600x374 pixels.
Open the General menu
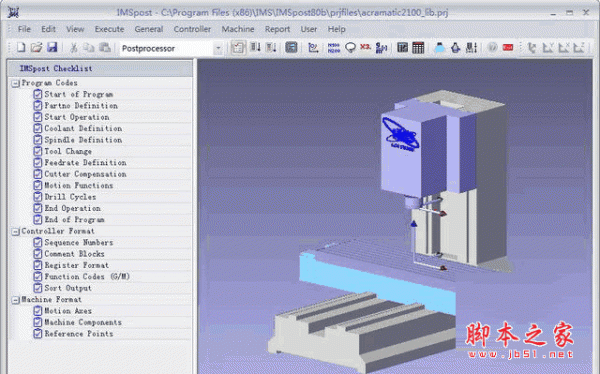point(149,29)
